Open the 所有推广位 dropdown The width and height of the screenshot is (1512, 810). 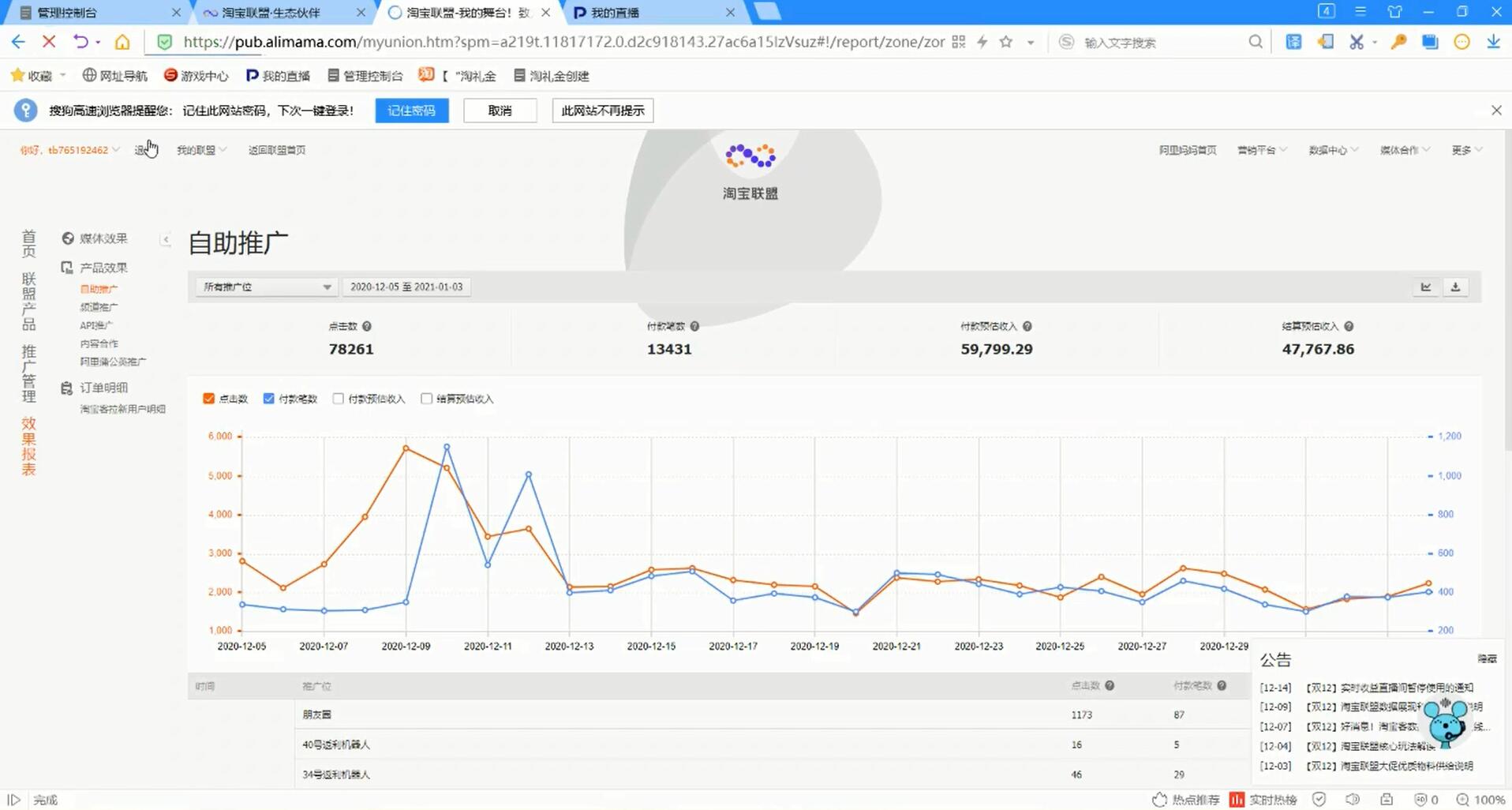(x=266, y=287)
